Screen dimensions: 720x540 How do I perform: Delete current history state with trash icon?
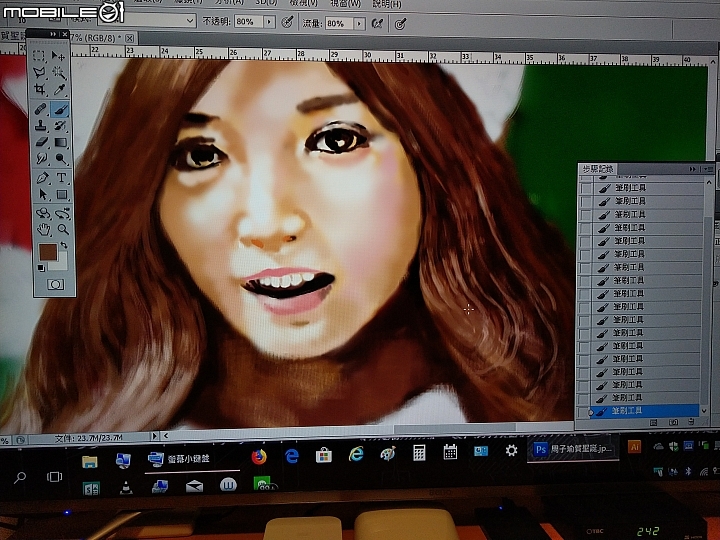click(x=692, y=422)
